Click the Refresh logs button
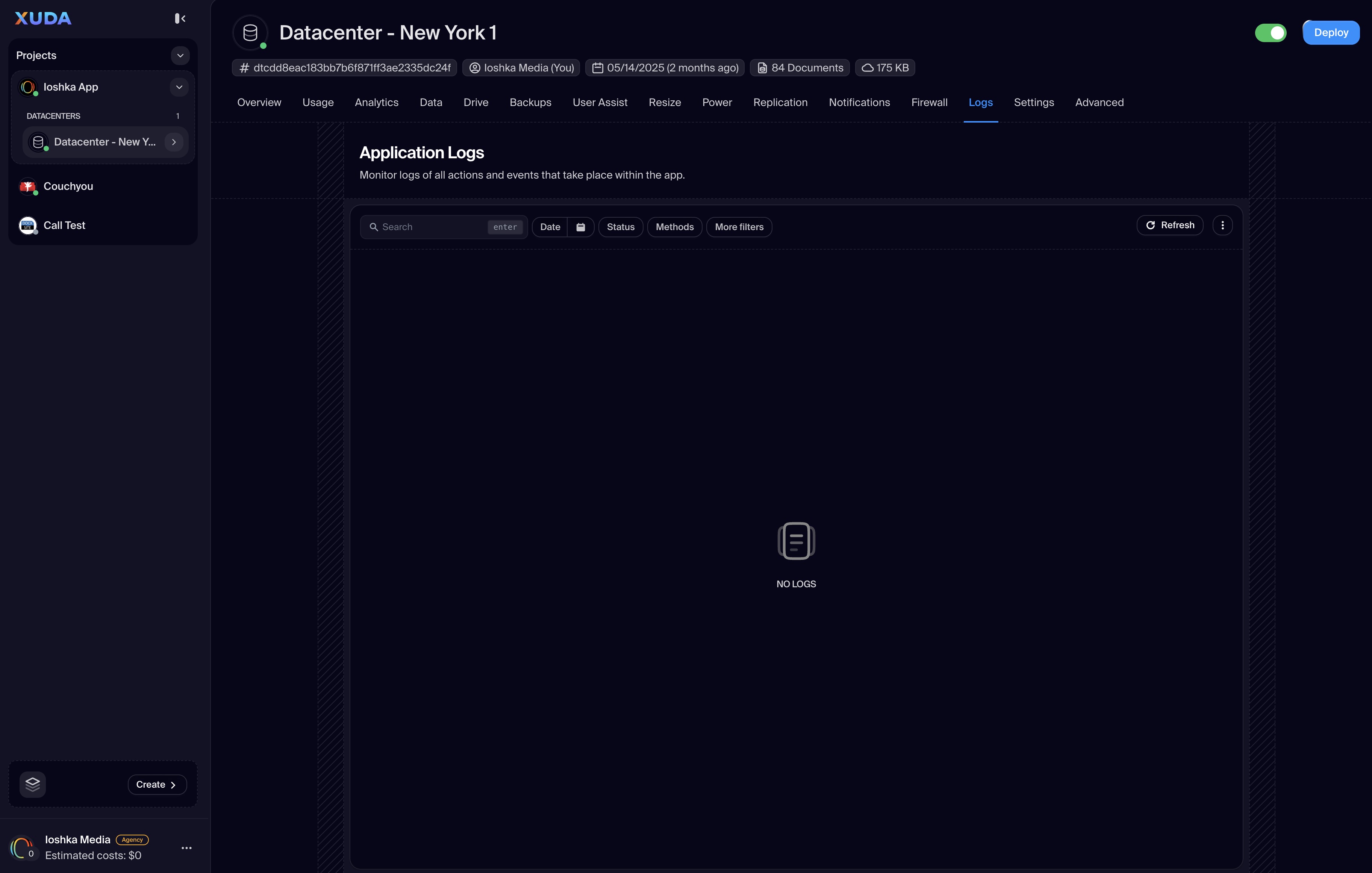This screenshot has width=1372, height=873. pyautogui.click(x=1169, y=225)
